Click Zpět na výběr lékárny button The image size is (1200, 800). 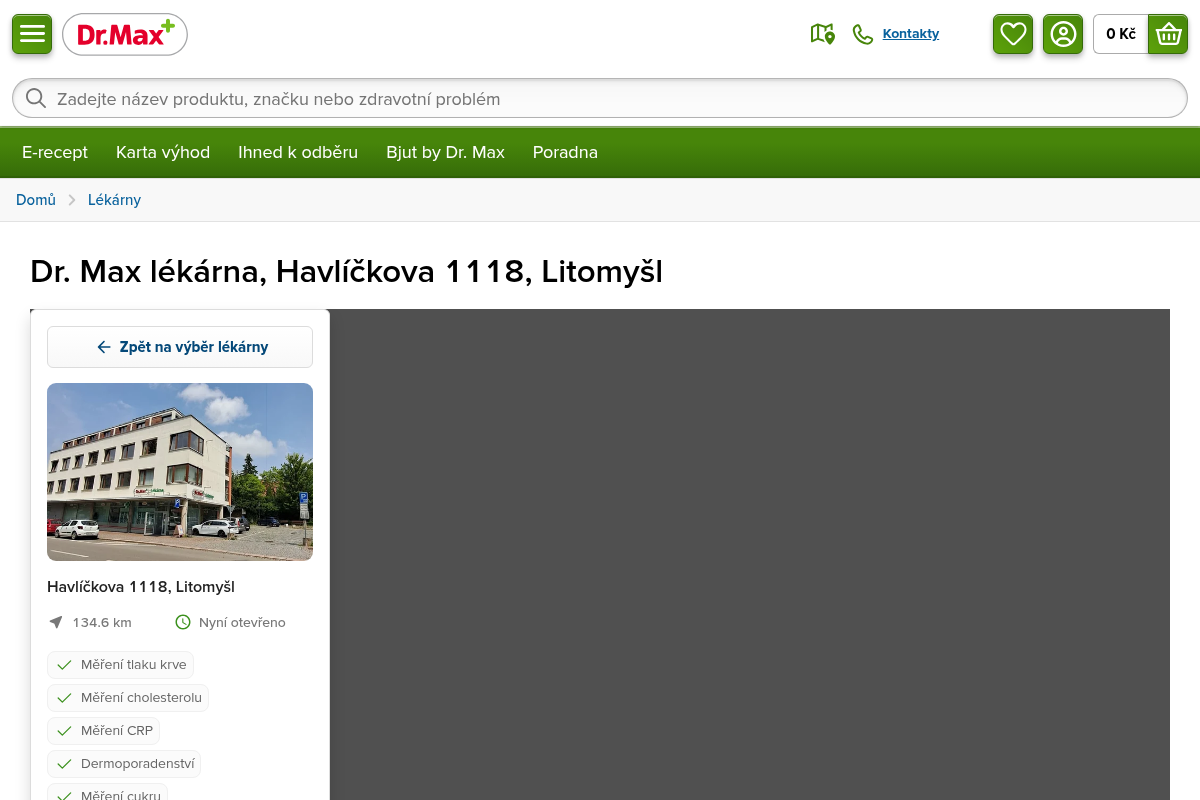coord(180,347)
